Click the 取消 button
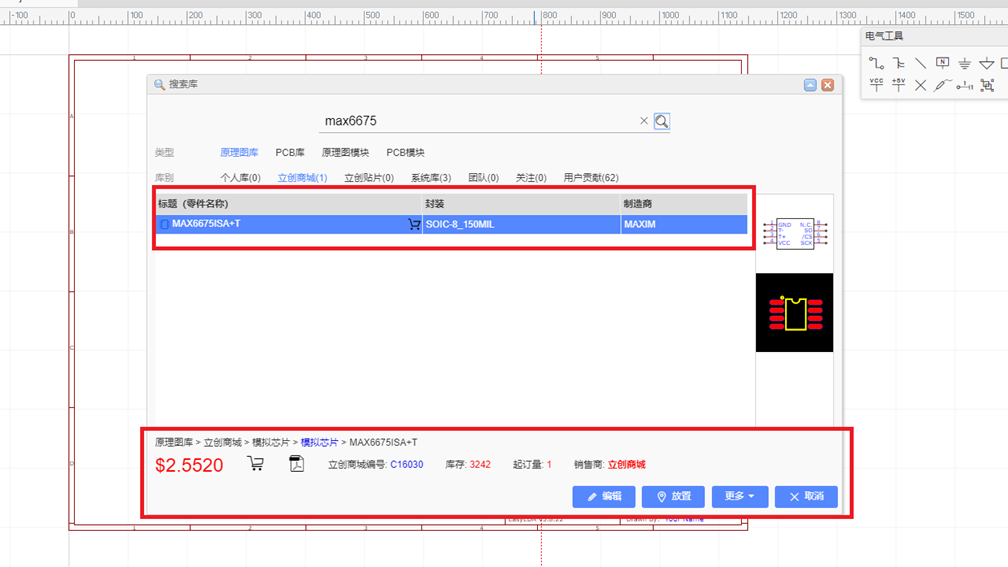Viewport: 1008px width, 567px height. point(806,496)
